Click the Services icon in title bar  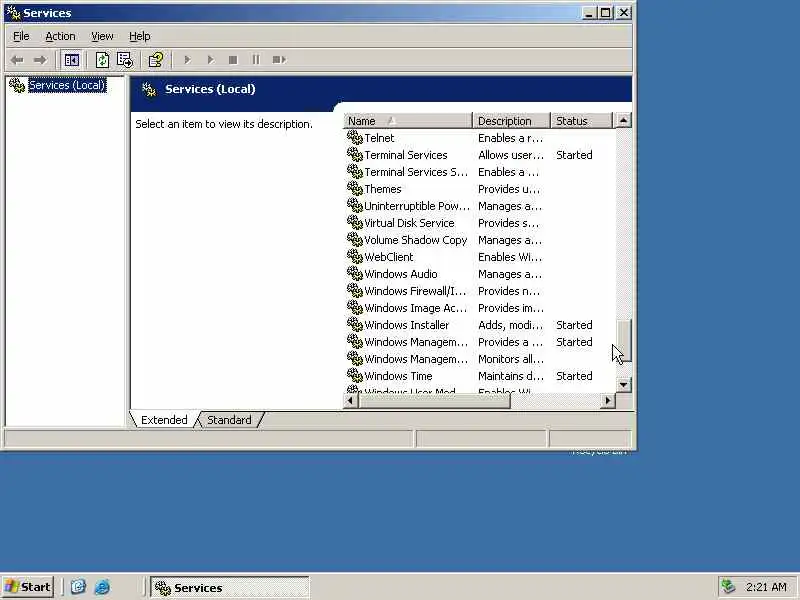pos(13,12)
